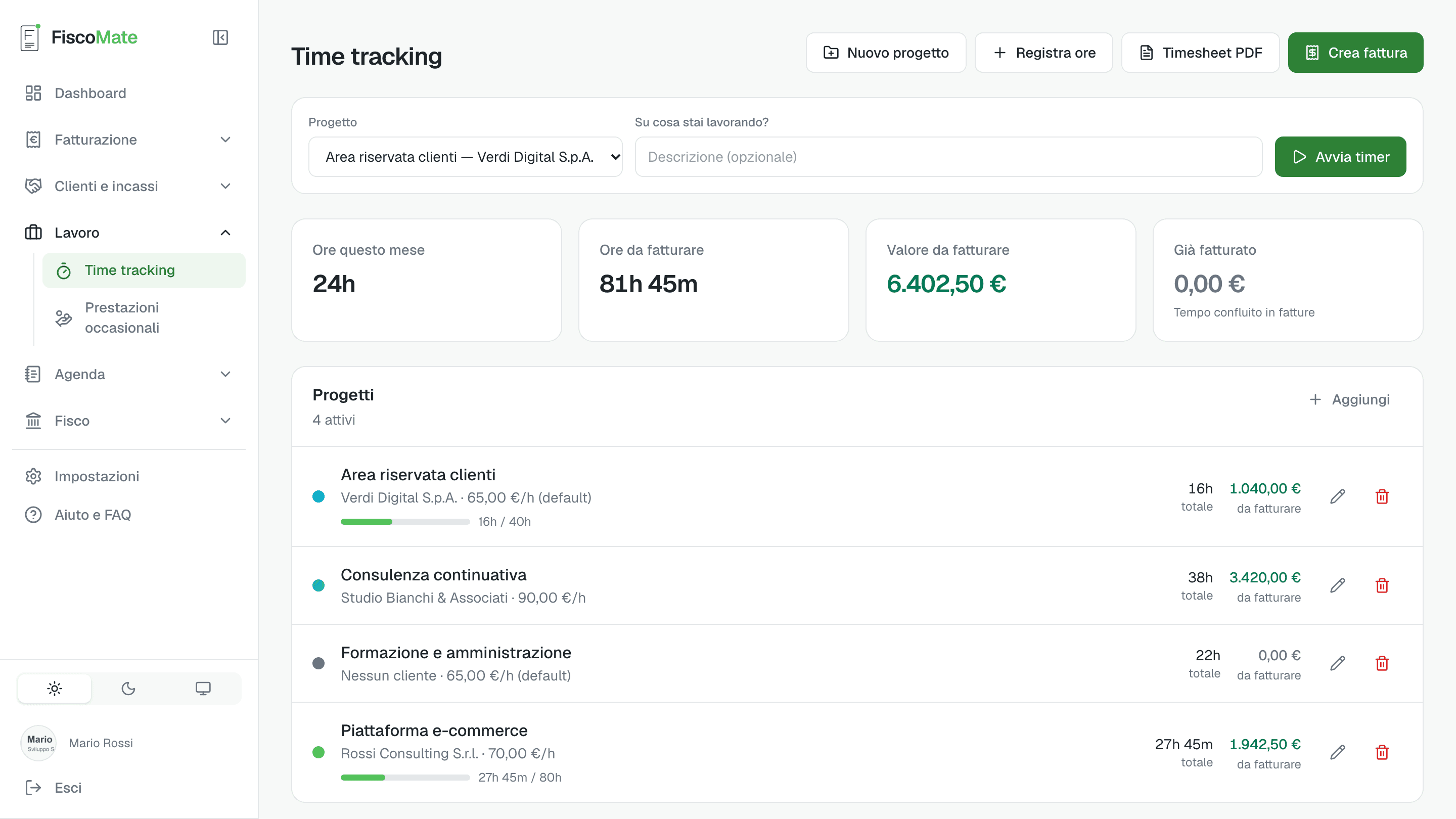
Task: Click the Area riservata clienti progress bar
Action: point(405,522)
